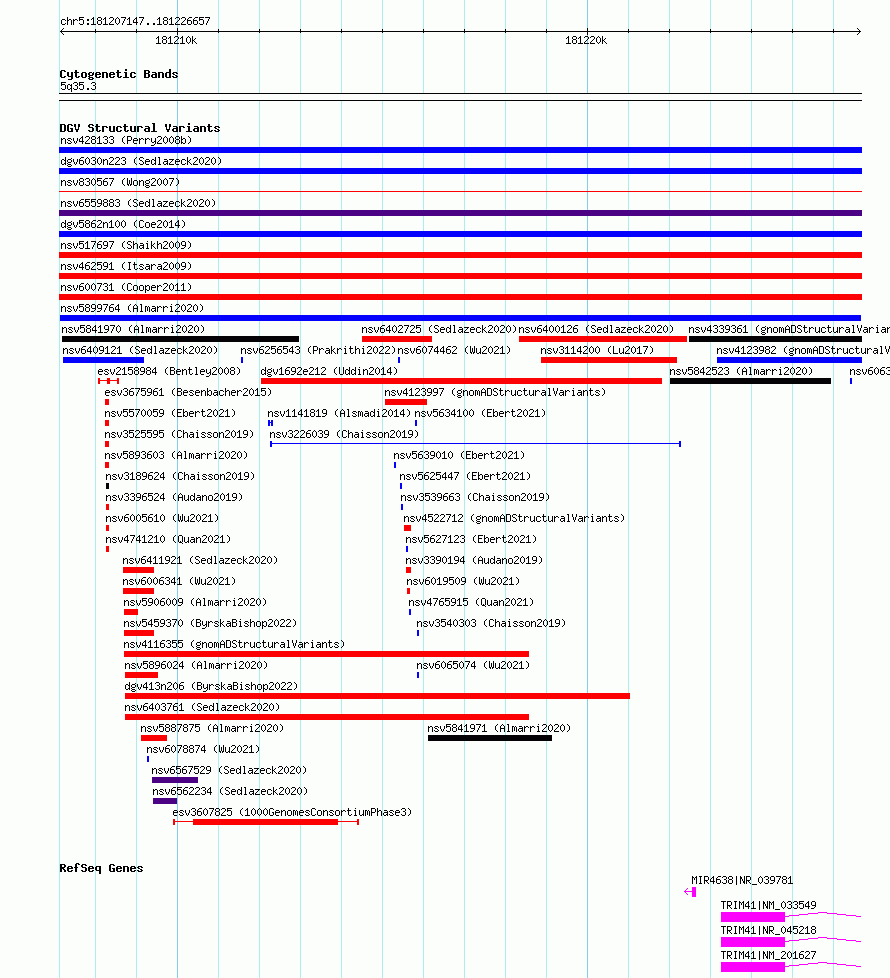This screenshot has width=890, height=978.
Task: Open nsv3540303 (Chaisson2019) label
Action: pos(491,623)
